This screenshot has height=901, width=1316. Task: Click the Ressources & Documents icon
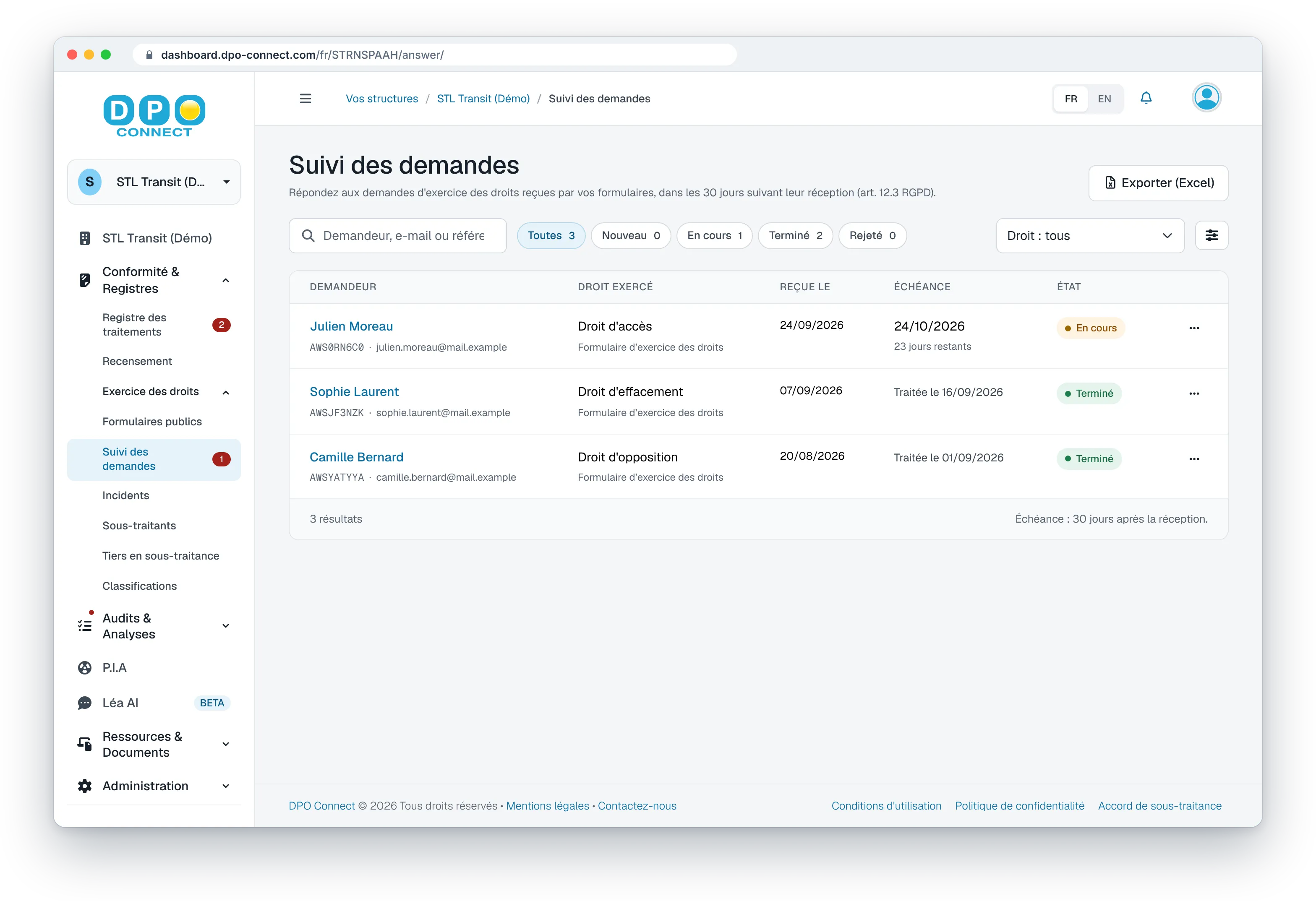point(84,744)
